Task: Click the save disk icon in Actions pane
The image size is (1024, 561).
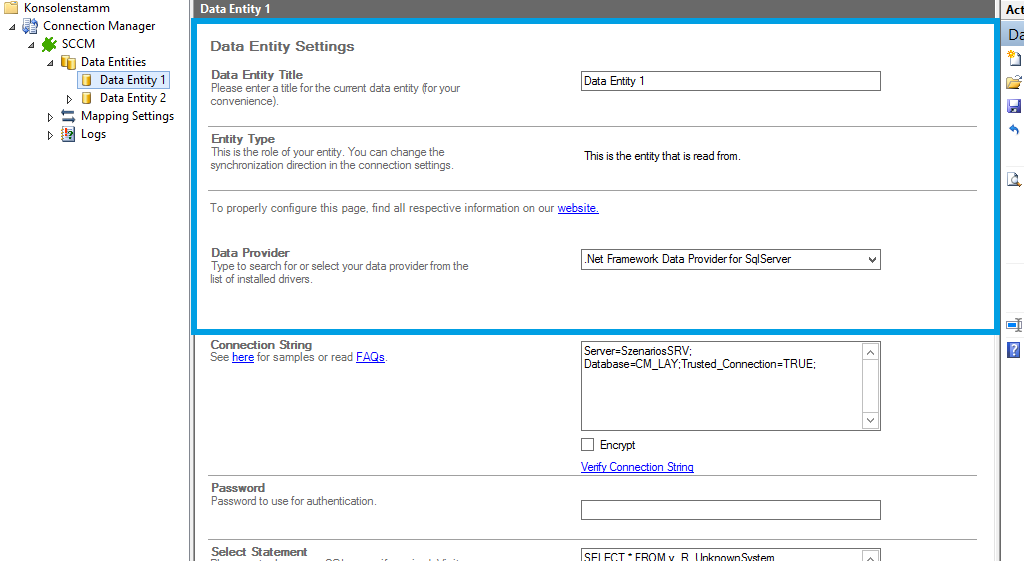Action: pyautogui.click(x=1014, y=106)
